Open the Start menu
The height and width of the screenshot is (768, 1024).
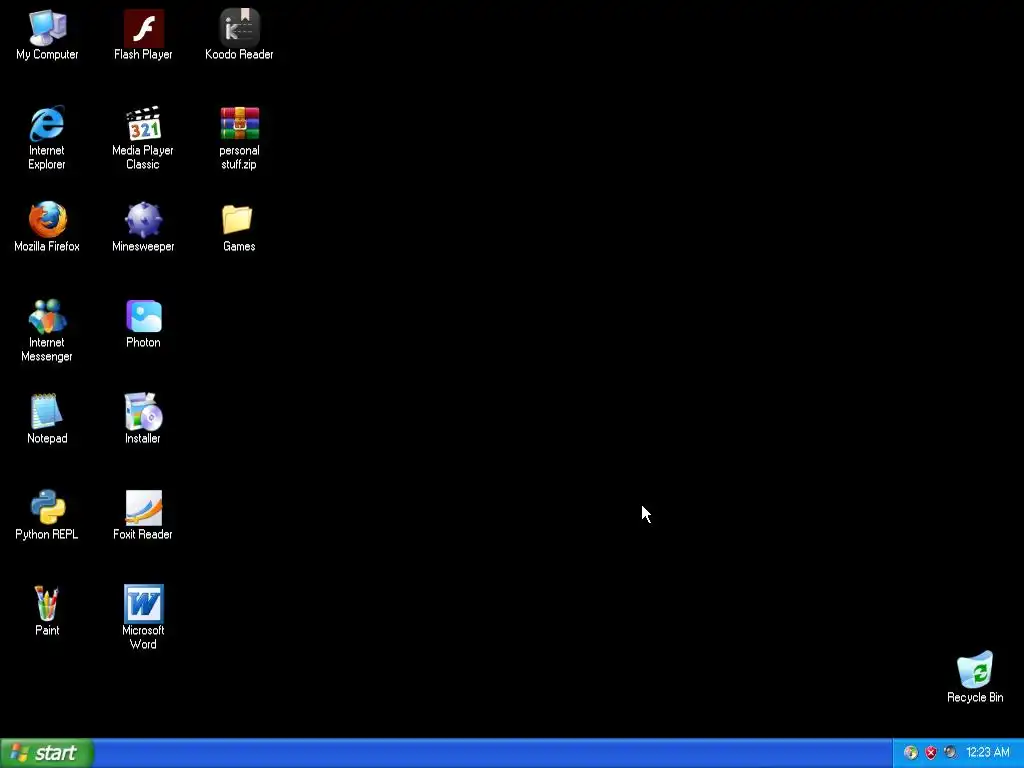click(x=46, y=753)
